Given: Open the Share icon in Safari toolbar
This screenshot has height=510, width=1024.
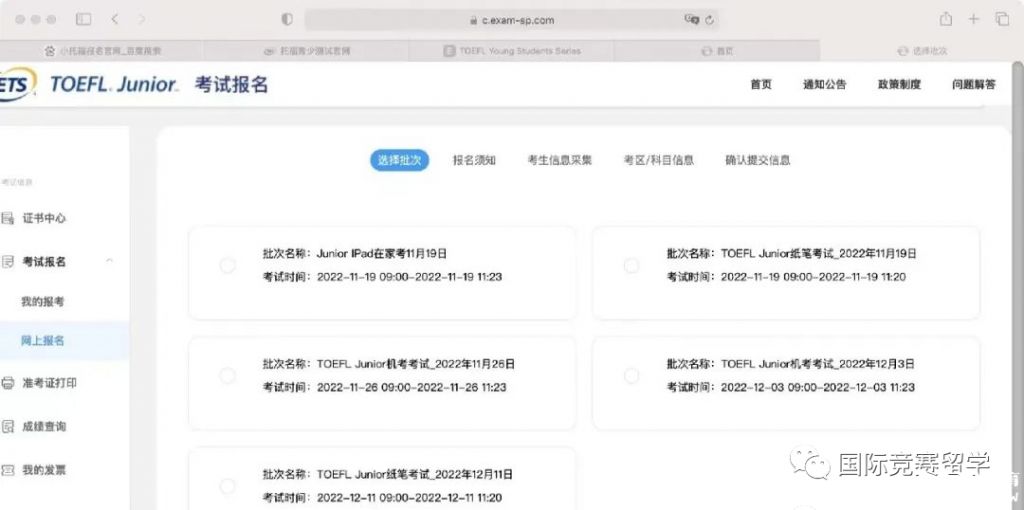Looking at the screenshot, I should click(x=946, y=19).
